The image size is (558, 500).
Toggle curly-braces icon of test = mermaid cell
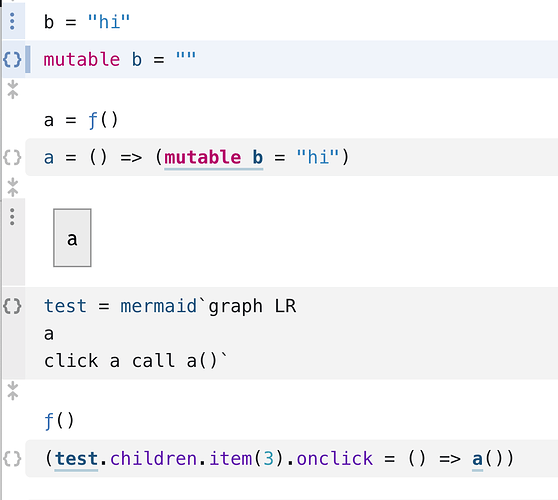click(12, 306)
